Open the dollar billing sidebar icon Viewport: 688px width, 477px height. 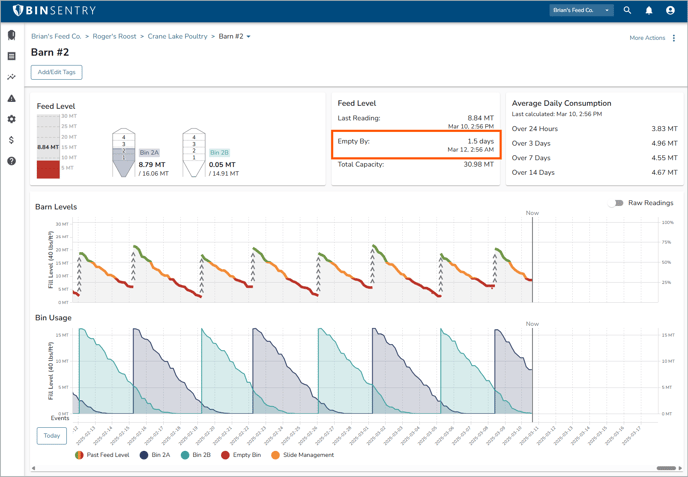pos(12,140)
